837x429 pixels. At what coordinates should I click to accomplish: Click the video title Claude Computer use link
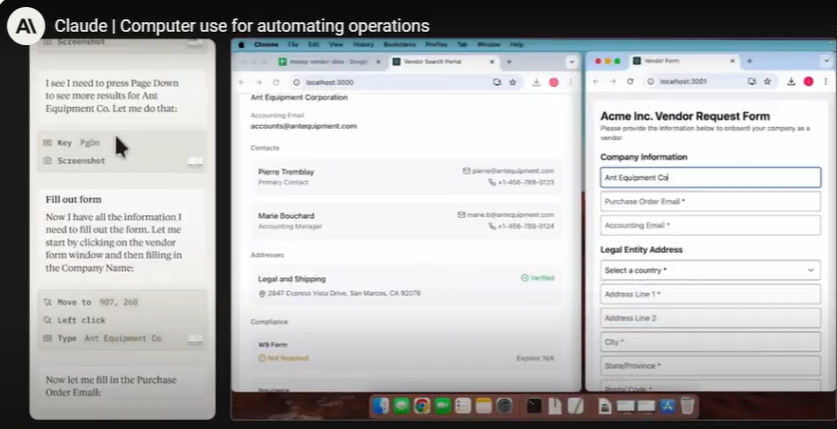pos(242,26)
